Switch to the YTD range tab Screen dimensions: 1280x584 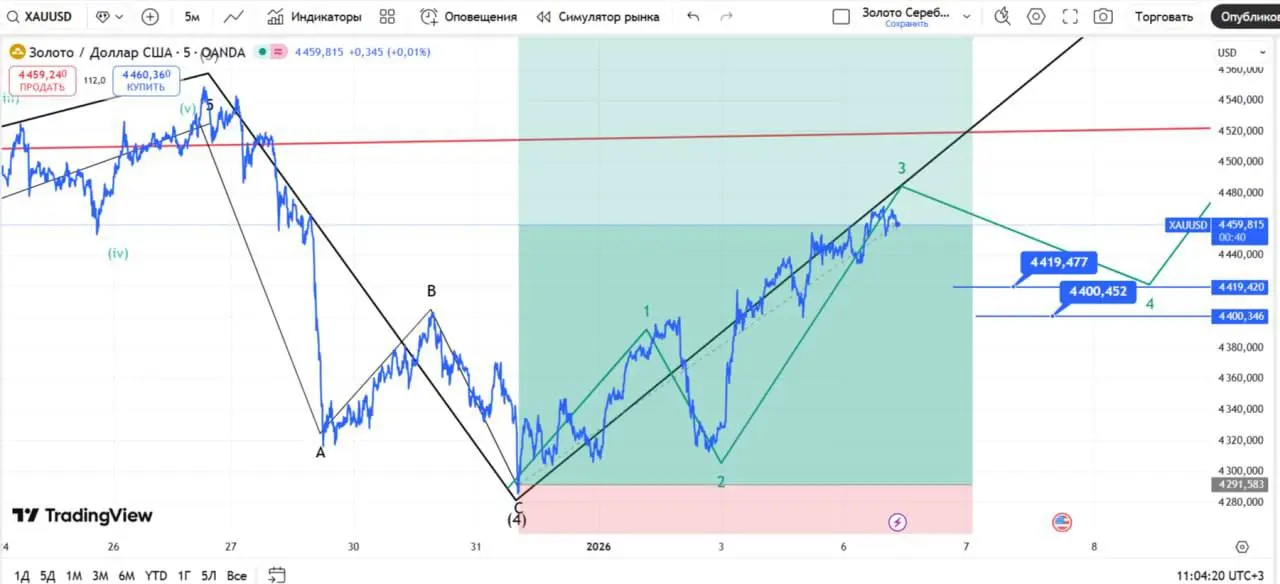coord(155,576)
